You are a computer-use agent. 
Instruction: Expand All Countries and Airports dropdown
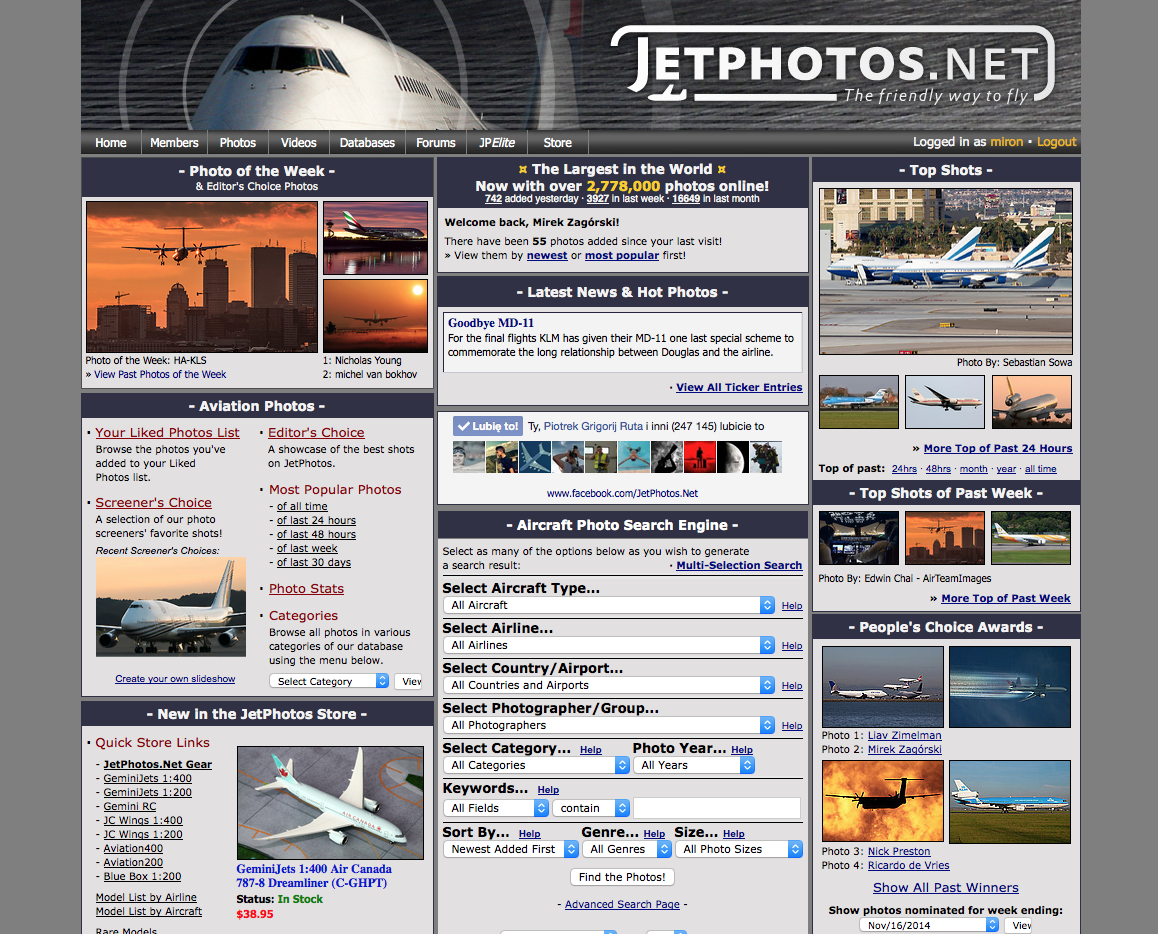[x=609, y=685]
